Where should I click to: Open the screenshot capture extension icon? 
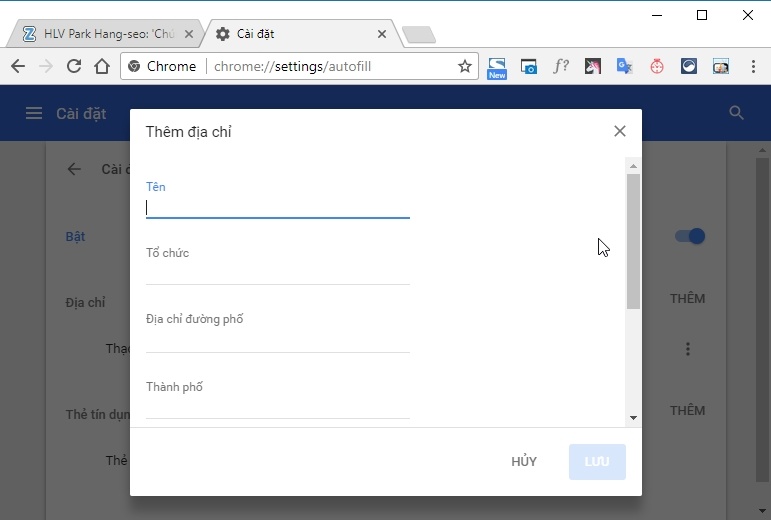(x=529, y=66)
